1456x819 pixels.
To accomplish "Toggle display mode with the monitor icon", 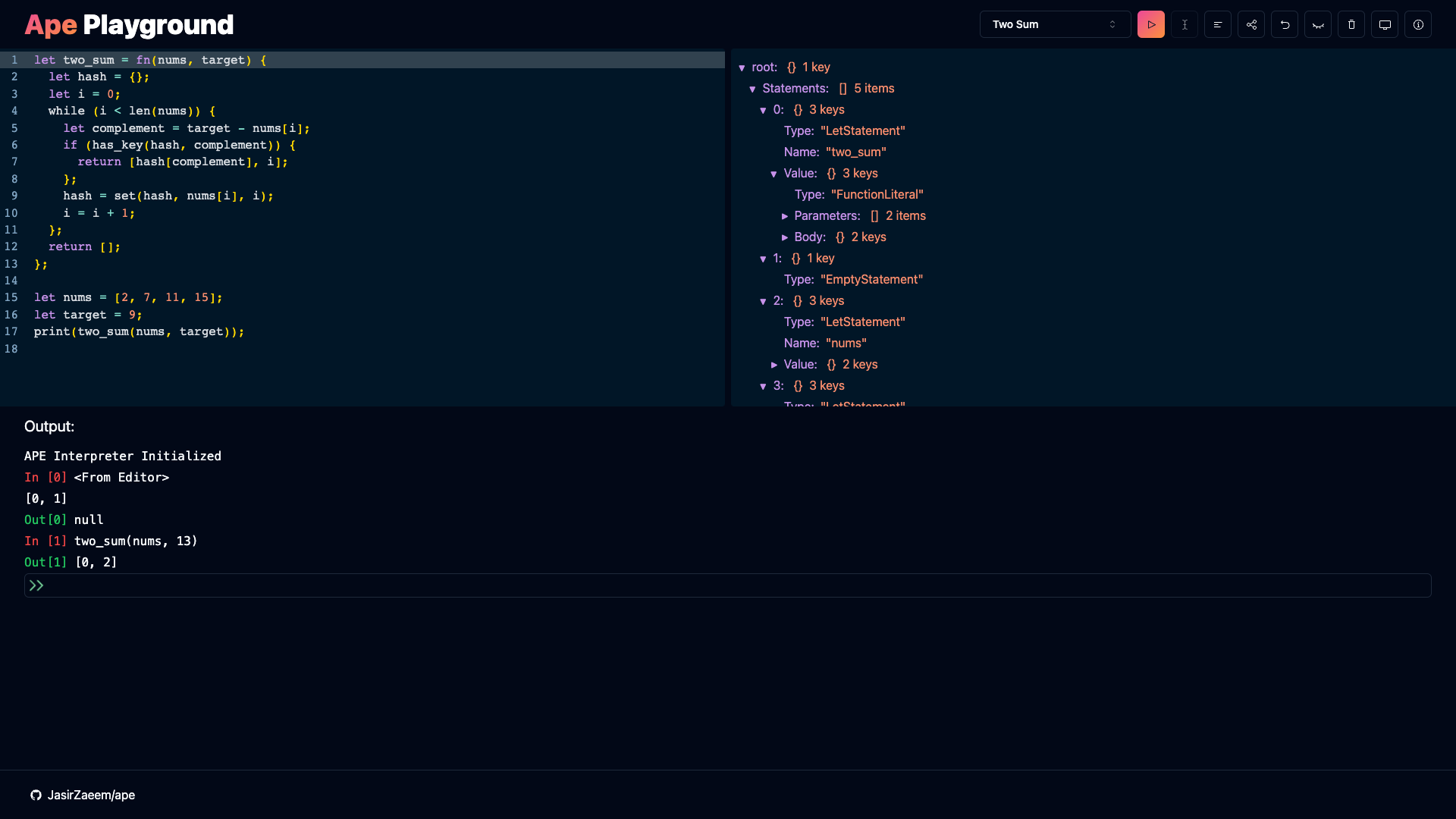I will coord(1385,24).
